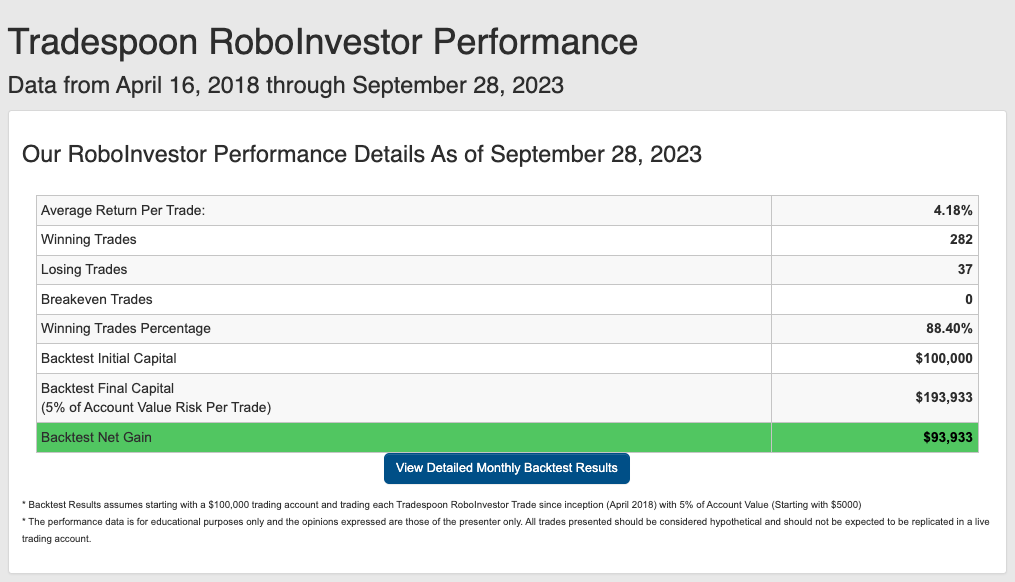Select the Losing Trades row label
1015x582 pixels.
84,269
